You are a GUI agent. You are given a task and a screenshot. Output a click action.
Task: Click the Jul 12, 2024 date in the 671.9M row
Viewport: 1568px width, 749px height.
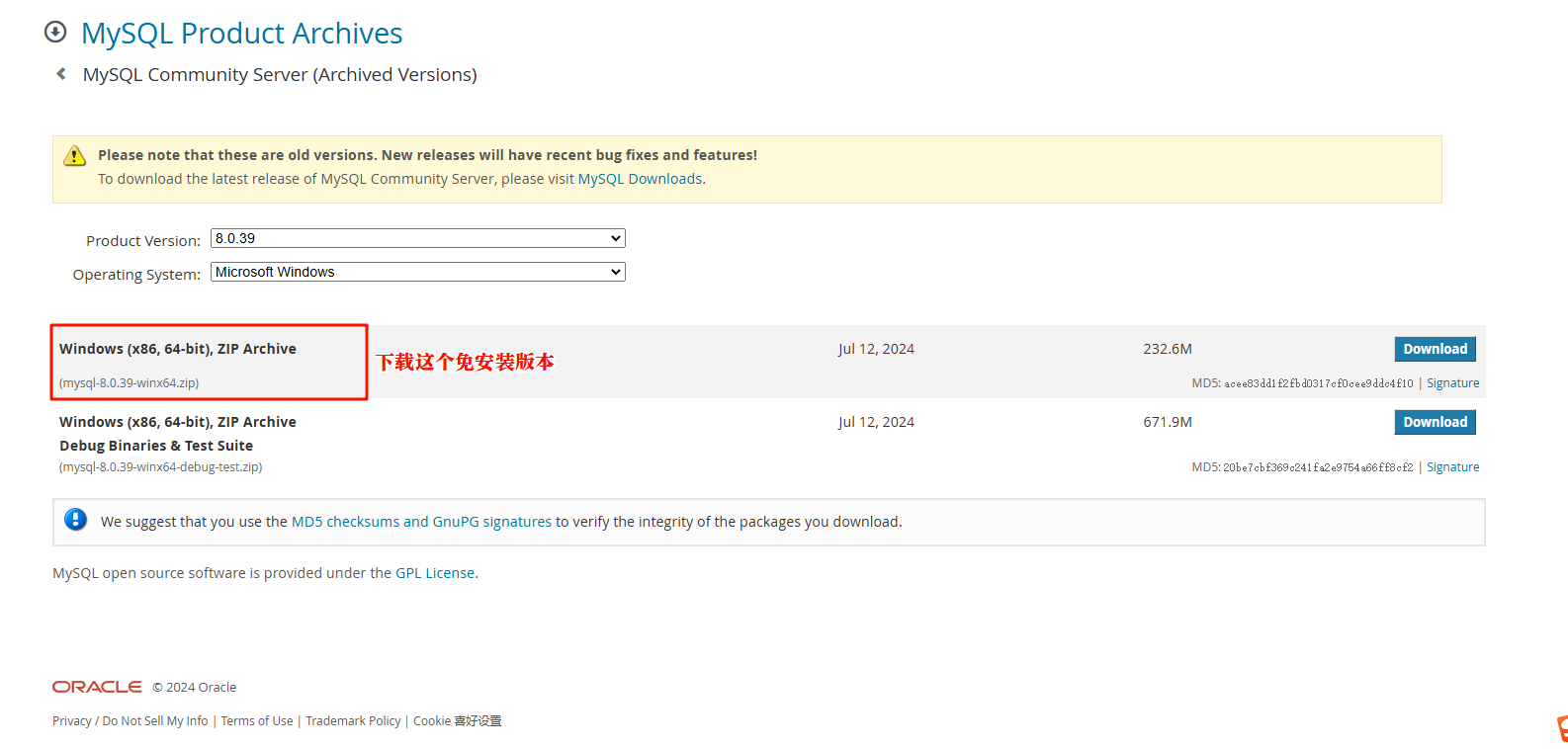(x=876, y=422)
